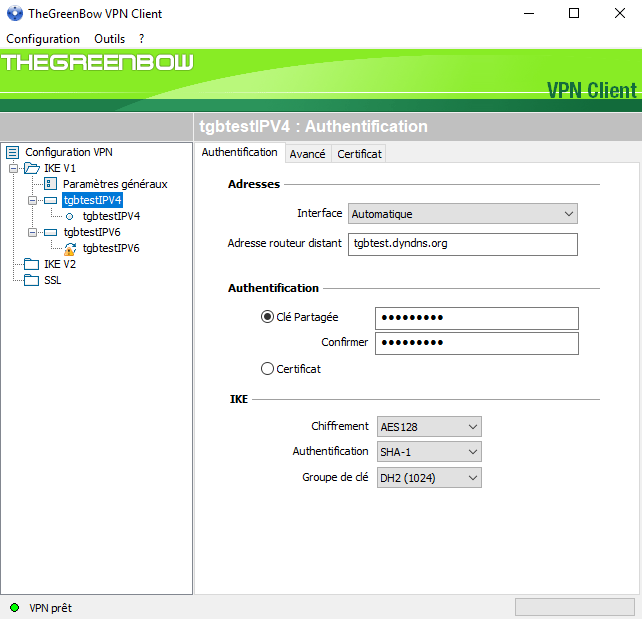Open the ? help menu
This screenshot has height=619, width=642.
(x=141, y=39)
